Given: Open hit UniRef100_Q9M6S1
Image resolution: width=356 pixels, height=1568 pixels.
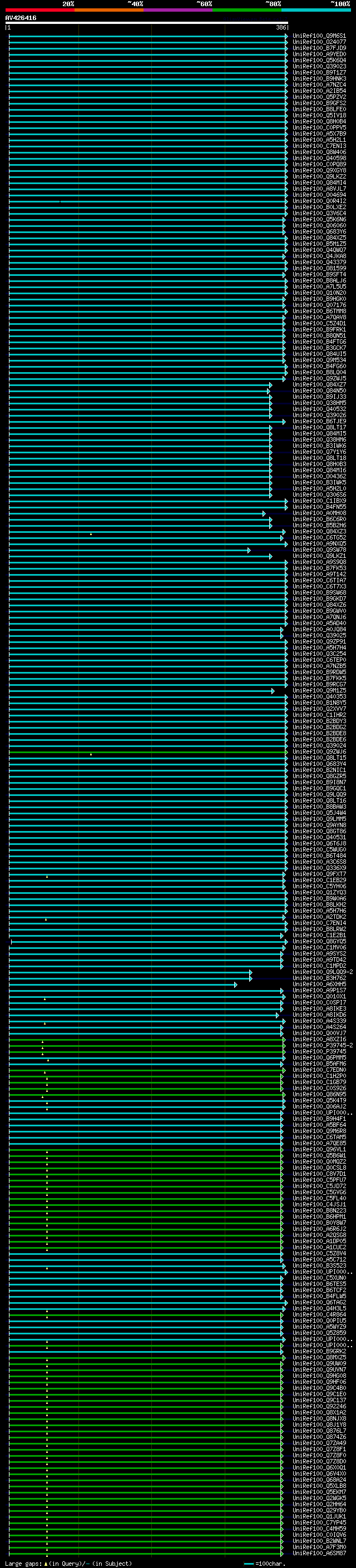Looking at the screenshot, I should (319, 36).
